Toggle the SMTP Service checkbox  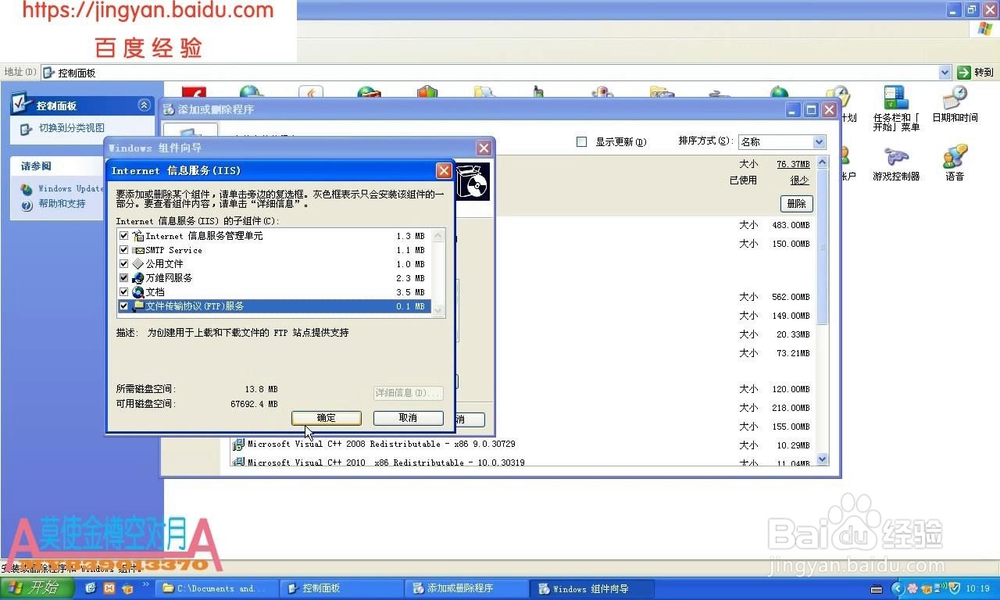pos(124,250)
